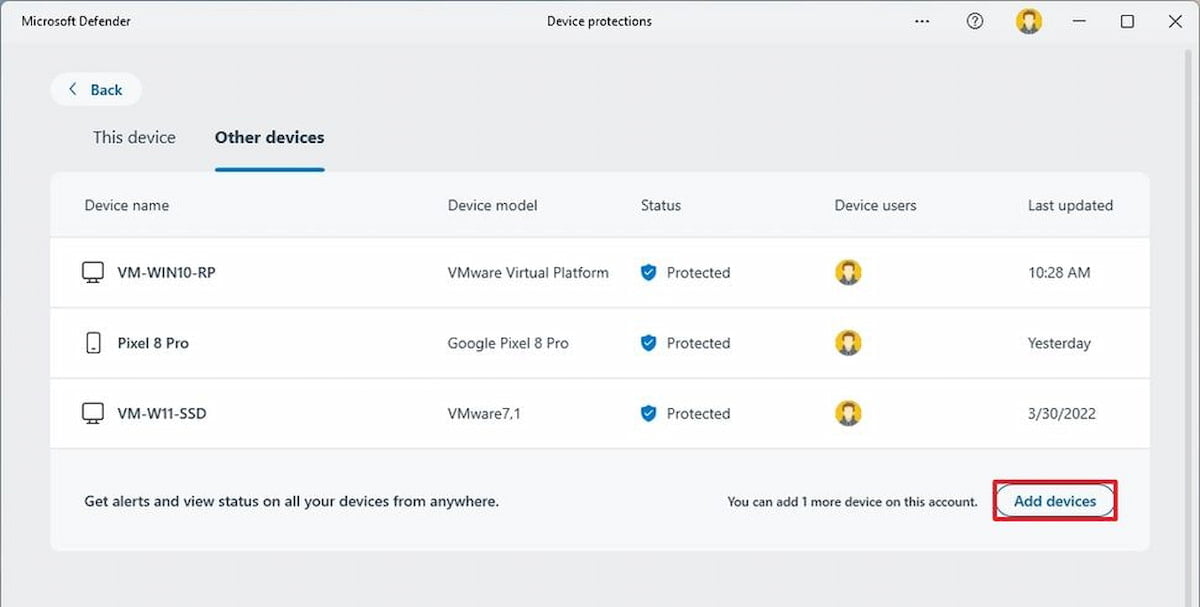Screen dimensions: 1200x607
Task: Click the Device users column header
Action: coord(876,205)
